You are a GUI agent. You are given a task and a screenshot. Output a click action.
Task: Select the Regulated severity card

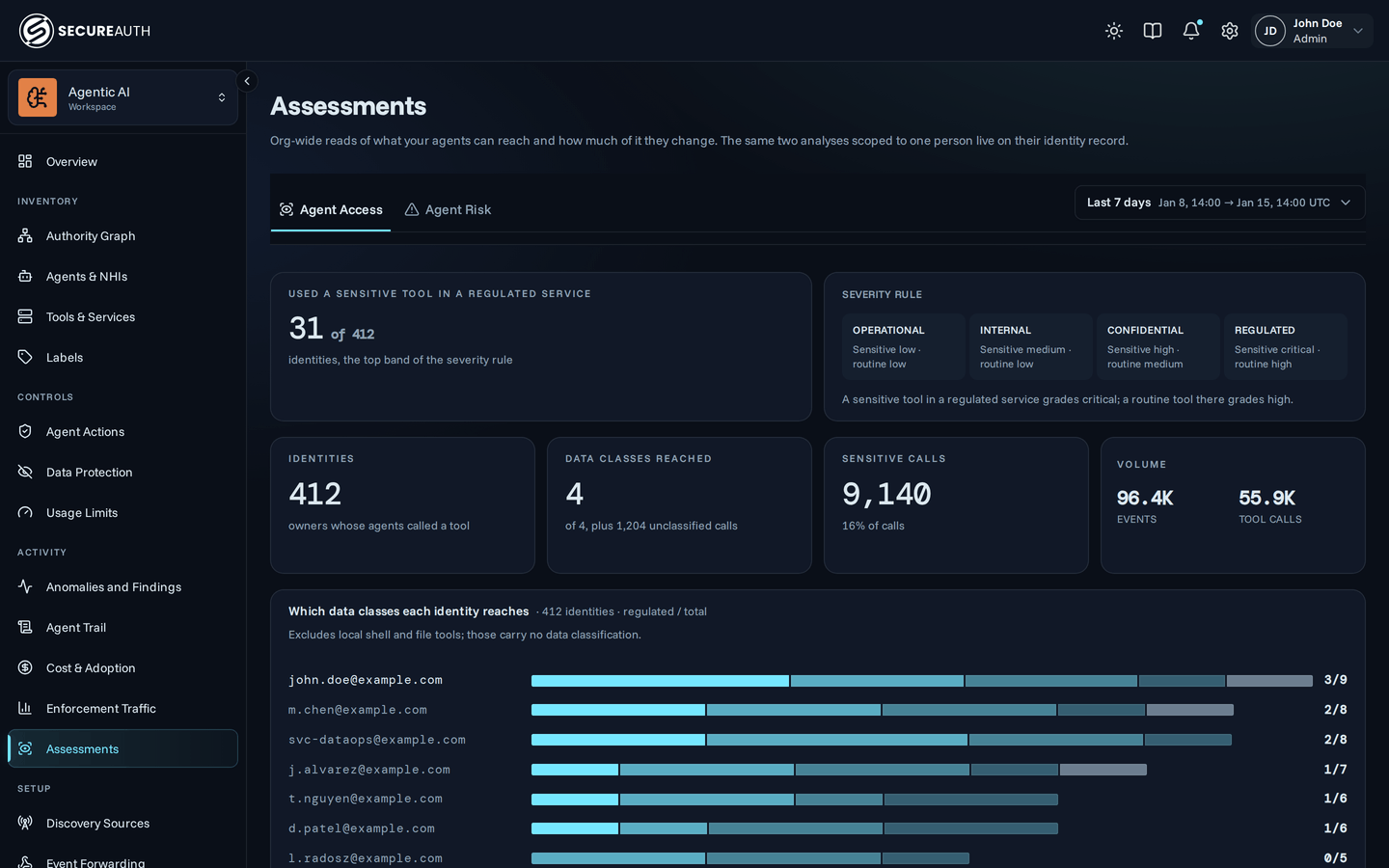pyautogui.click(x=1285, y=346)
